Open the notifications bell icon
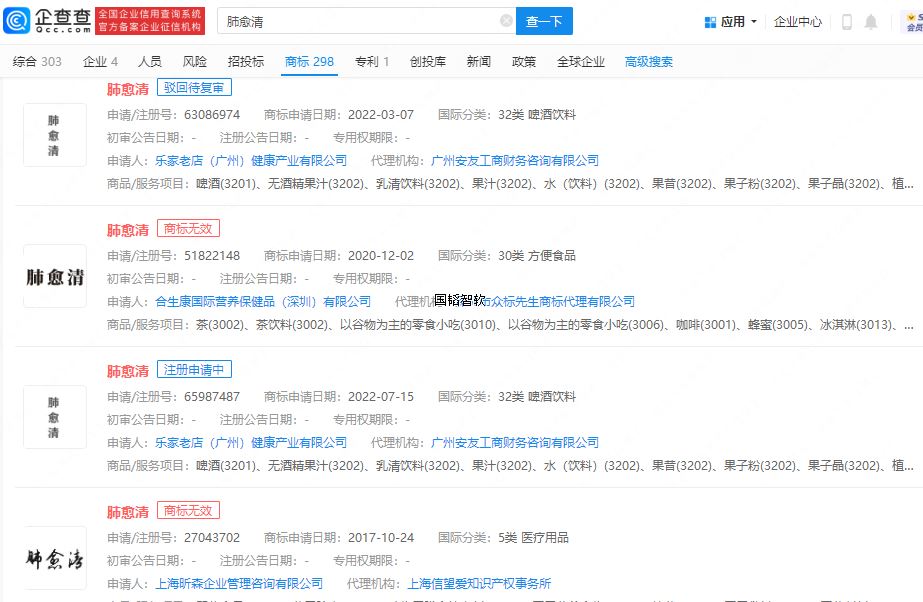The height and width of the screenshot is (602, 923). point(871,22)
